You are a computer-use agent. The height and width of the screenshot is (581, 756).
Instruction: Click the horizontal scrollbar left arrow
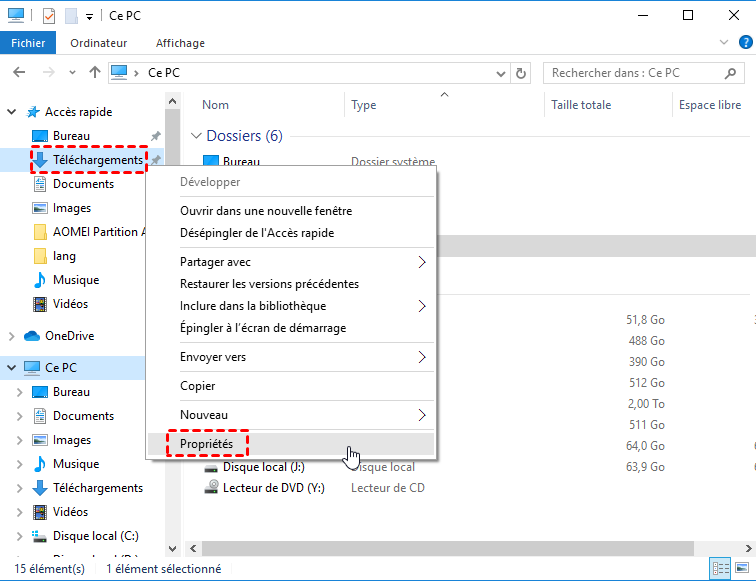[x=193, y=549]
